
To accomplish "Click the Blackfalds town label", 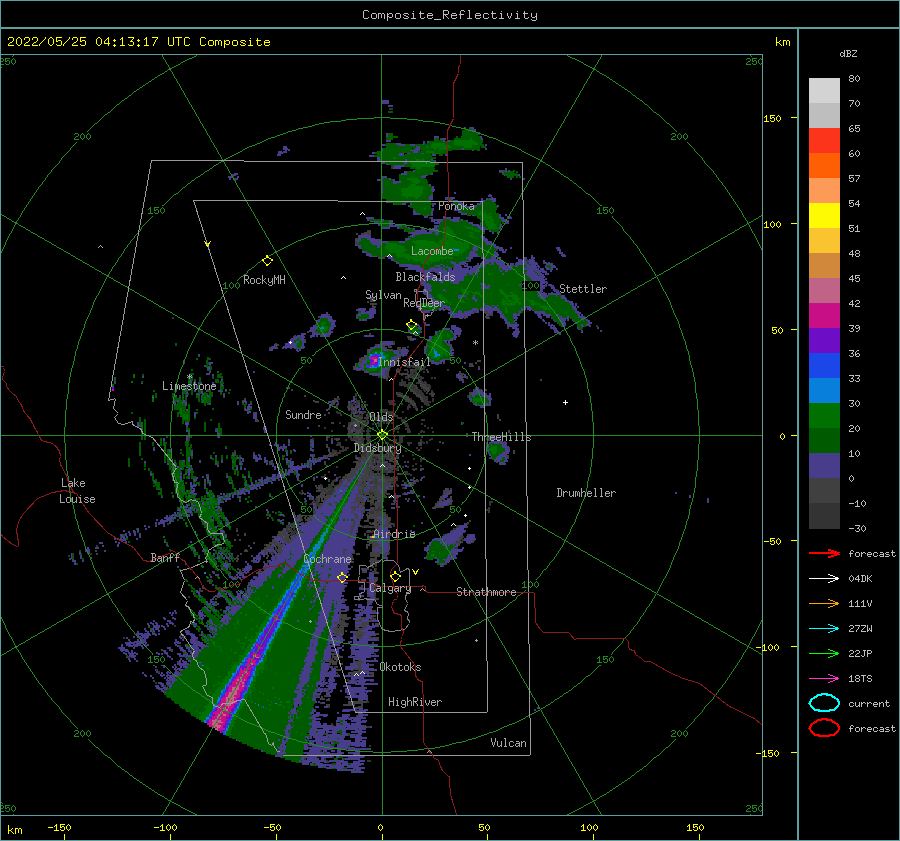I will pos(425,277).
